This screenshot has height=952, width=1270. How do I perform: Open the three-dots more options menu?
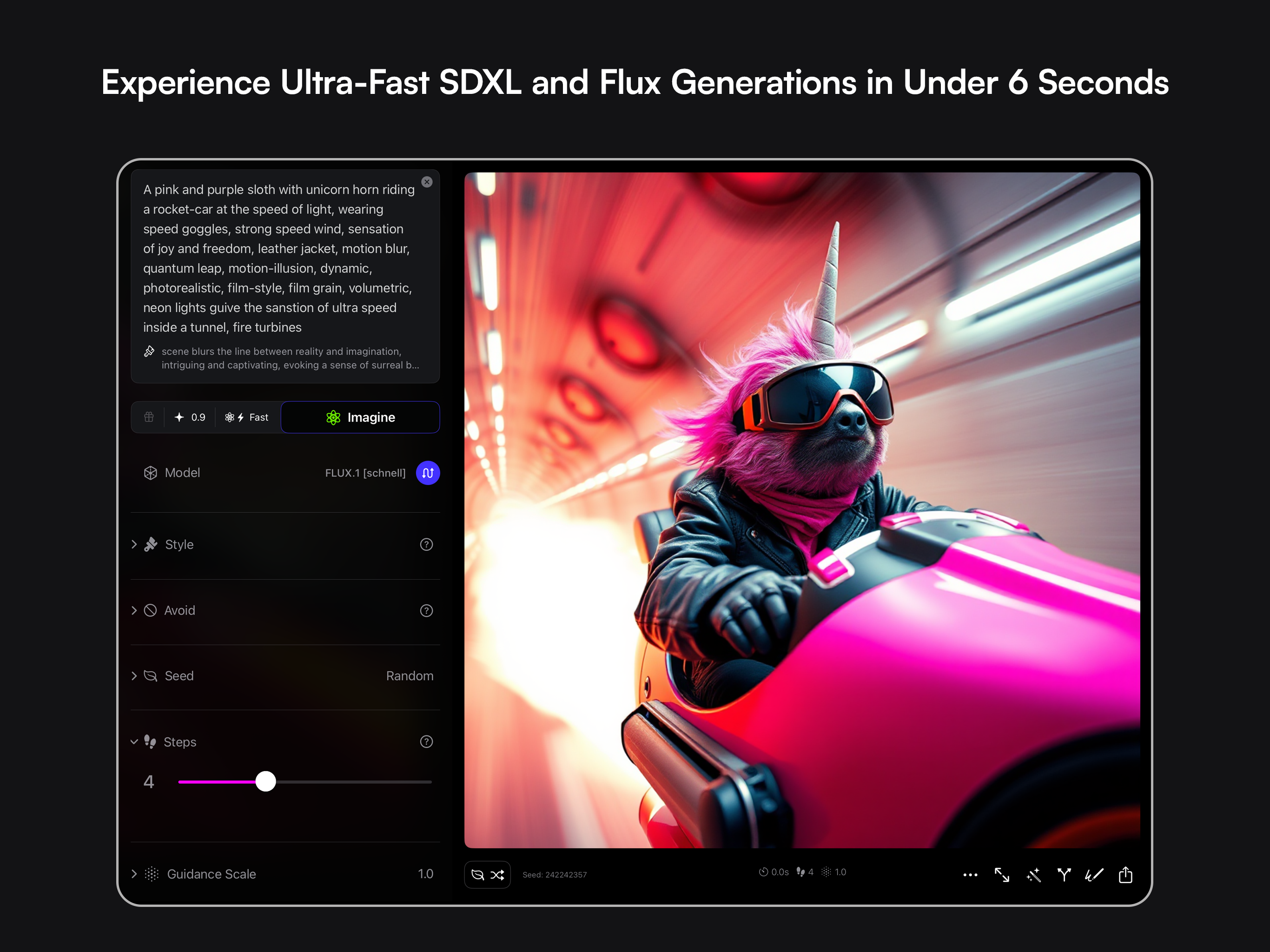tap(970, 874)
